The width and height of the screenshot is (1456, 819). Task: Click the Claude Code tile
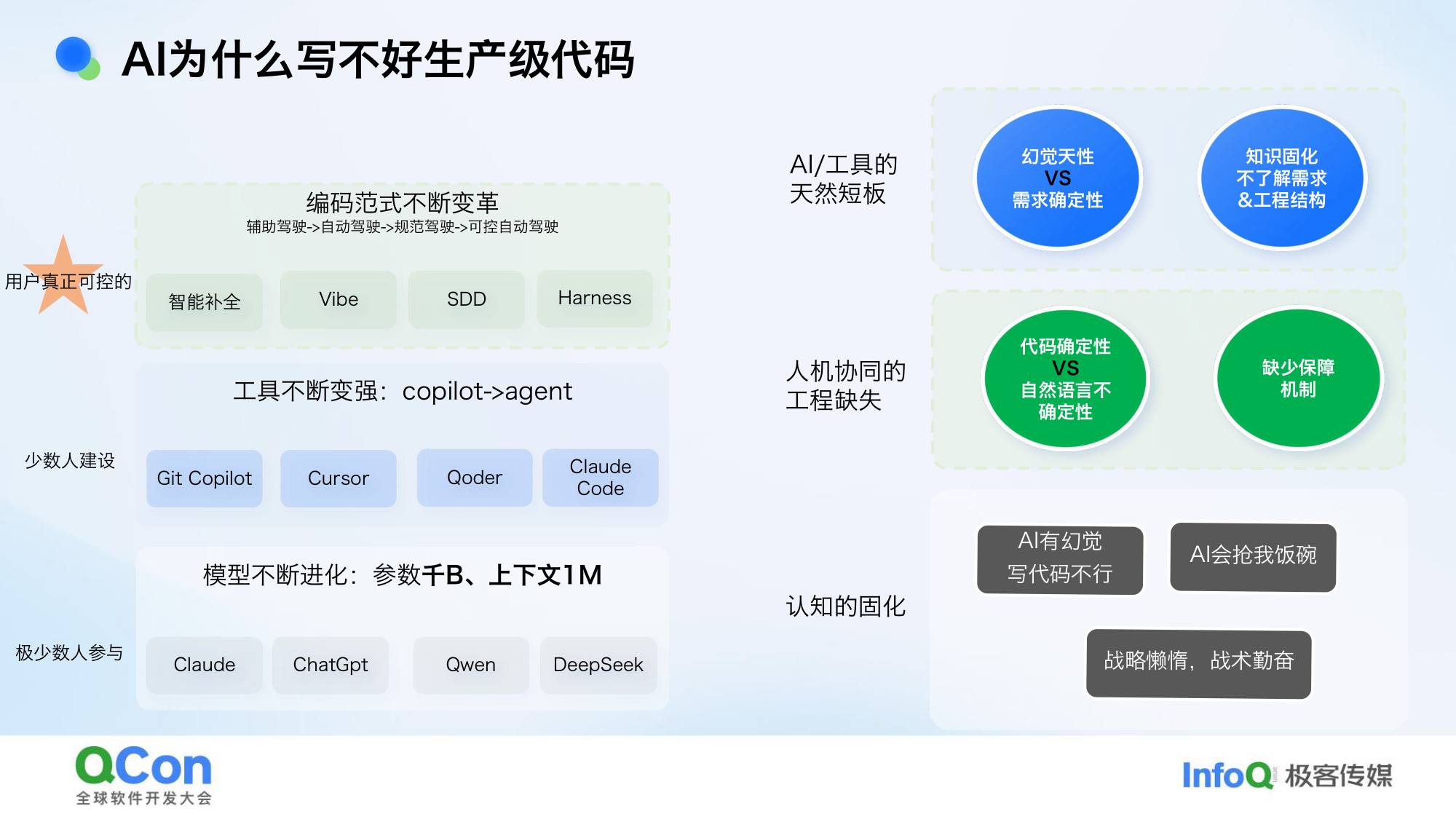(601, 478)
